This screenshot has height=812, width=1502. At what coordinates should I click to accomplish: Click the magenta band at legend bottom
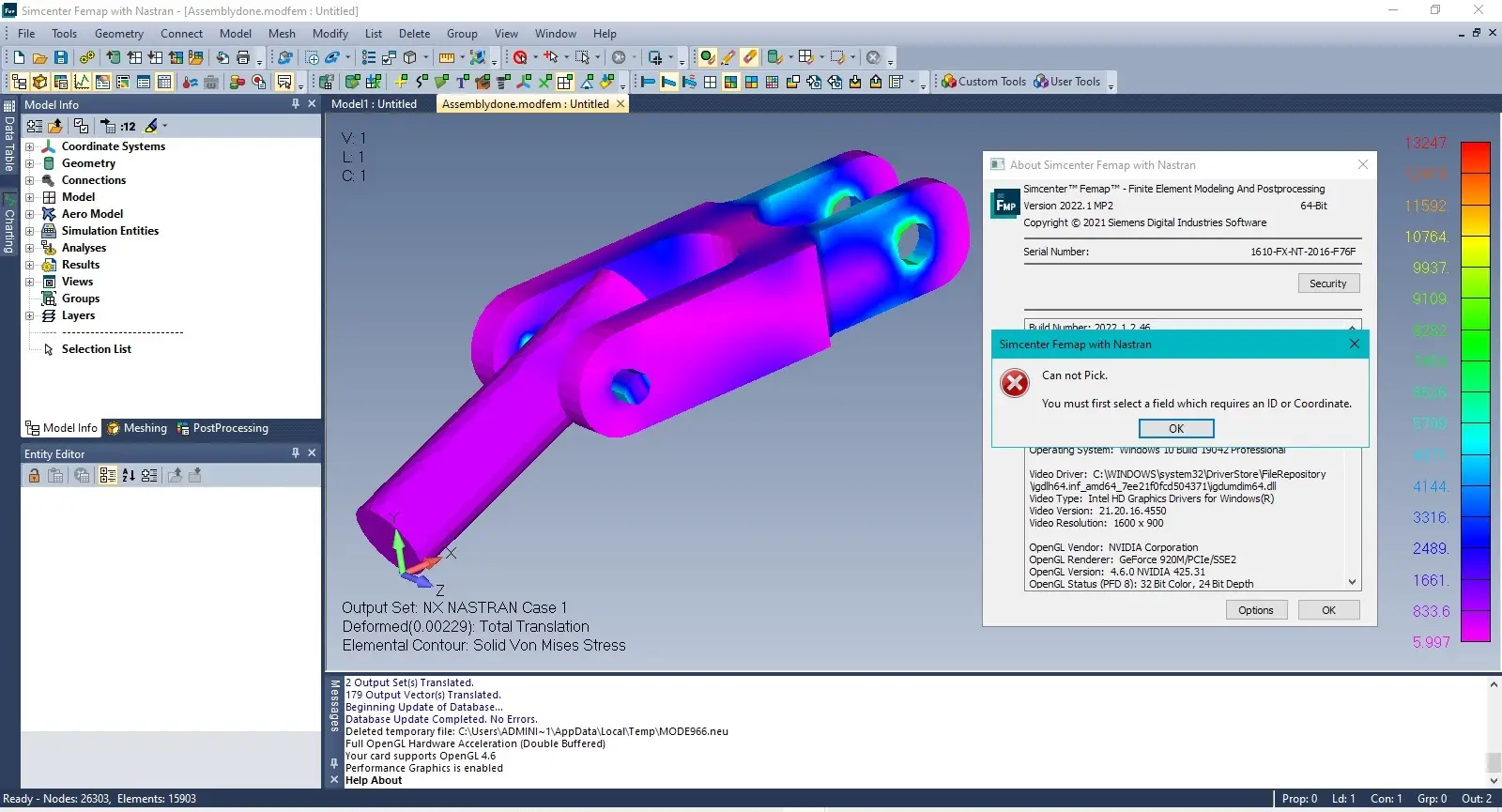tap(1476, 626)
